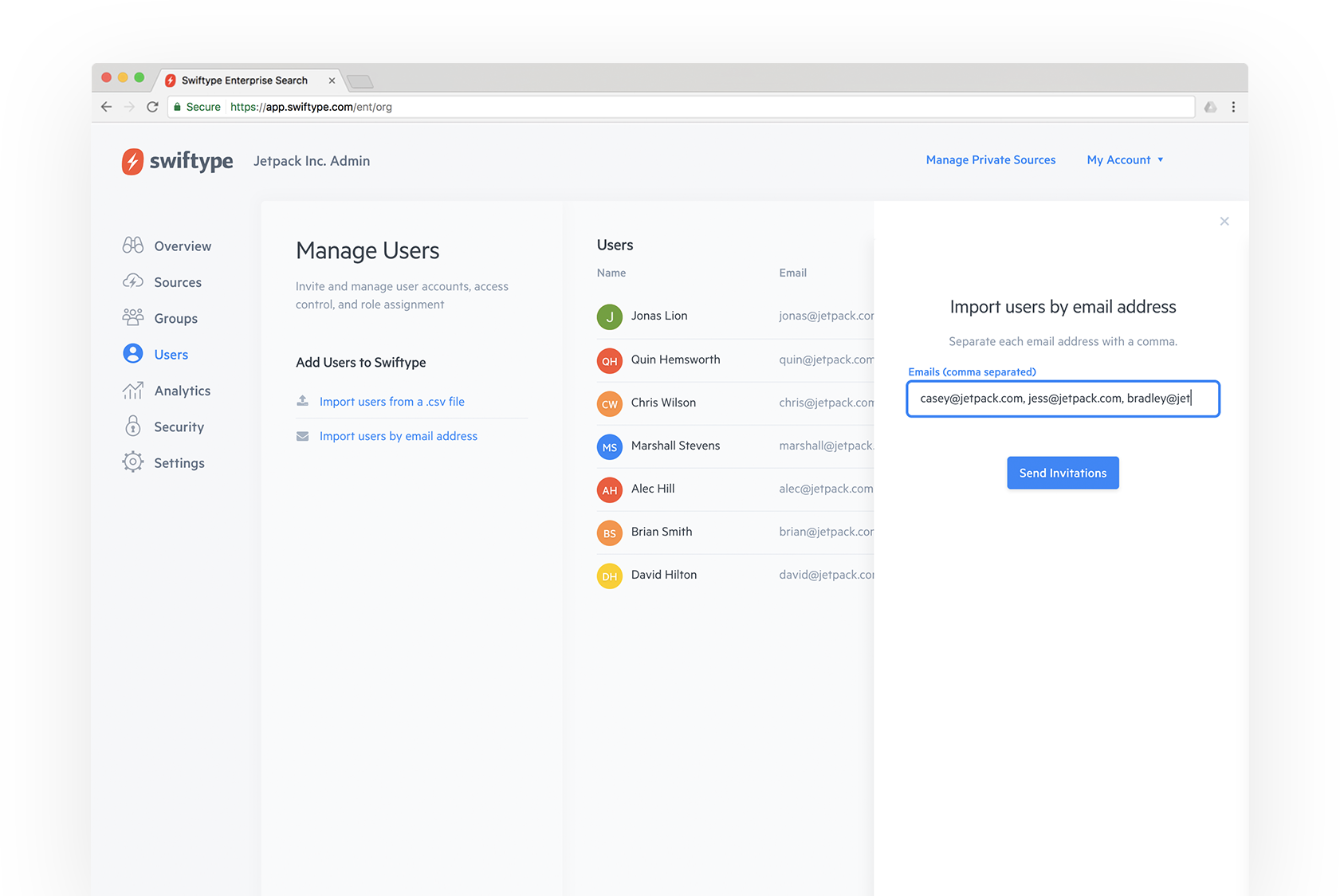Open the Groups people icon
This screenshot has height=896, width=1340.
(133, 317)
